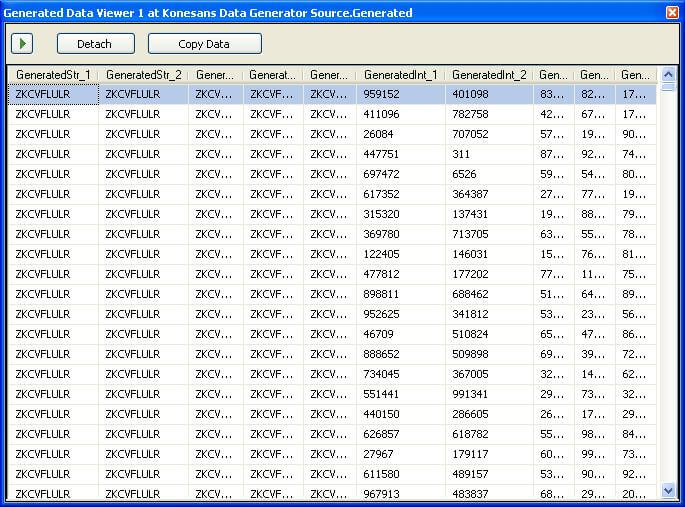
Task: Select cell with value 782758
Action: [489, 114]
